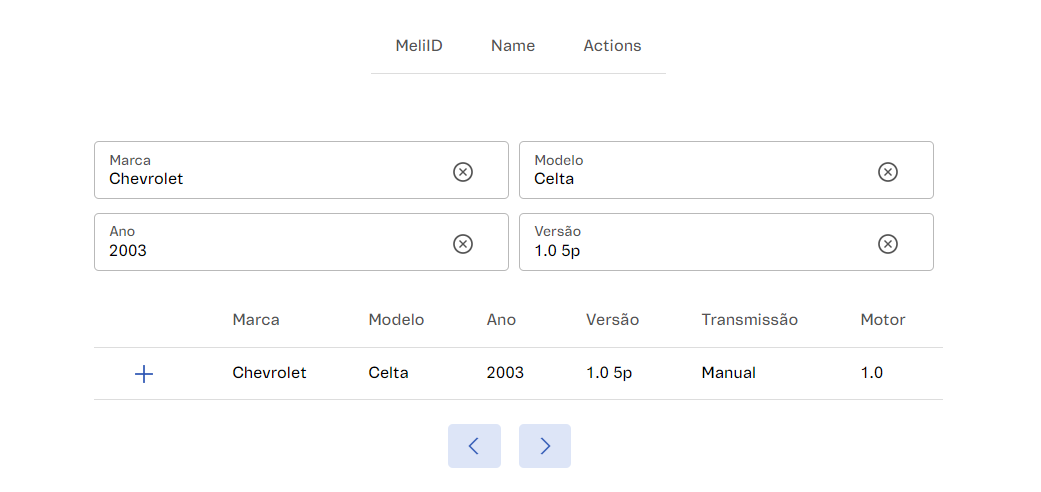Viewport: 1041px width, 492px height.
Task: Go to next page of results
Action: [x=545, y=446]
